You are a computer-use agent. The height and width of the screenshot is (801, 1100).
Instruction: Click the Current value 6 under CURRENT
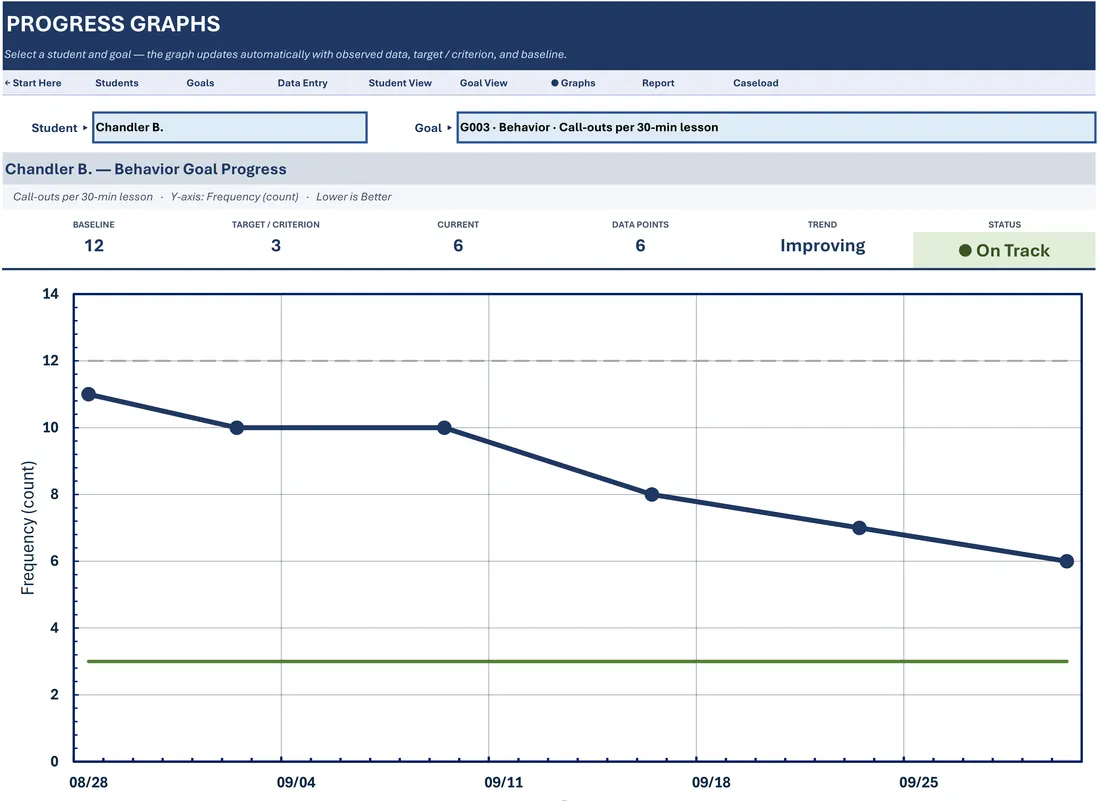pyautogui.click(x=458, y=245)
